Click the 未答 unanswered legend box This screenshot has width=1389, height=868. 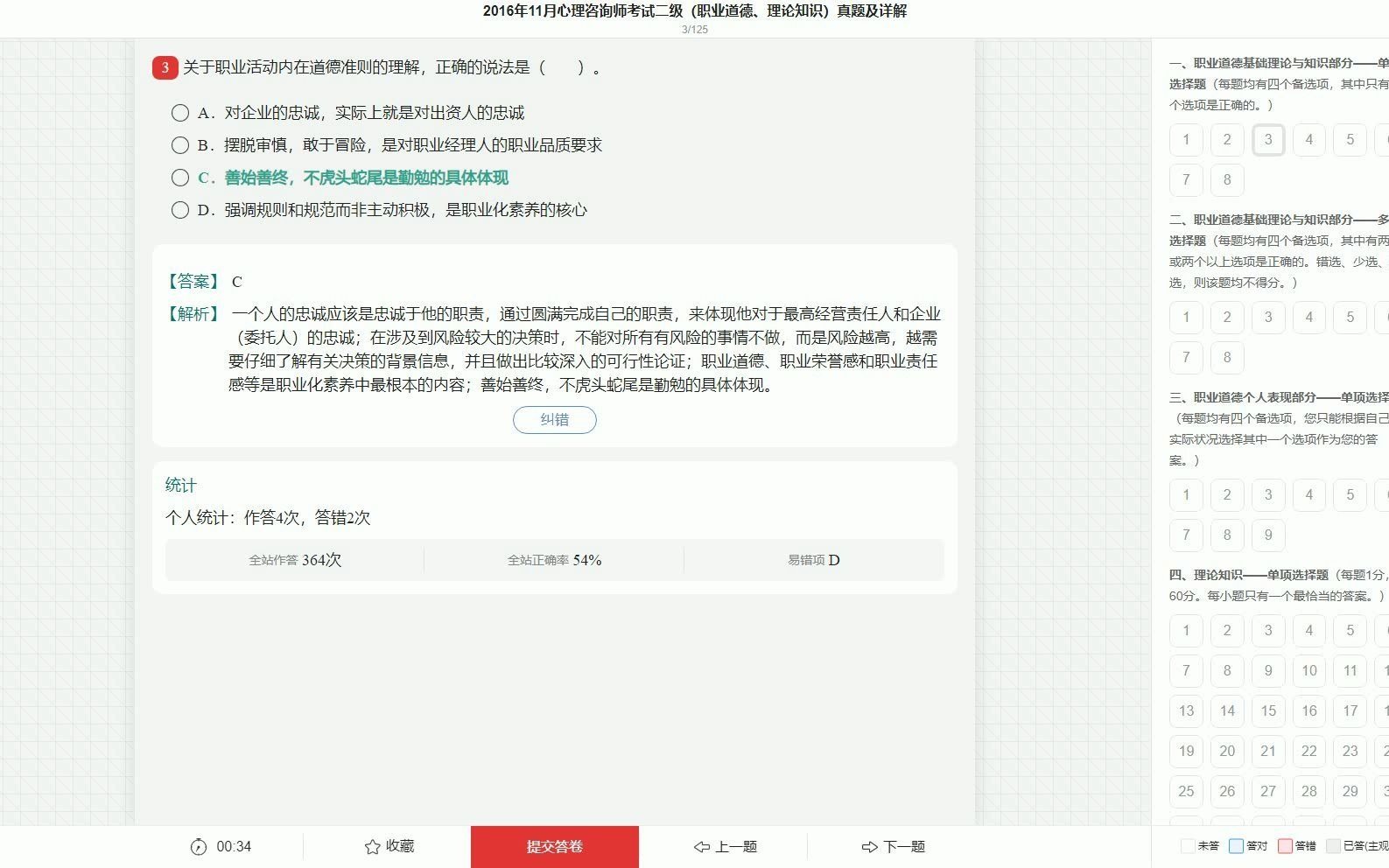[1188, 846]
